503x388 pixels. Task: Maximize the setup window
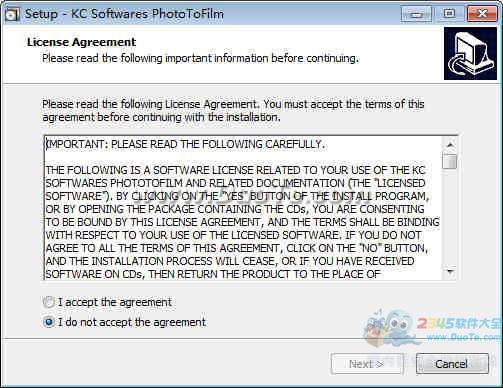click(x=449, y=14)
